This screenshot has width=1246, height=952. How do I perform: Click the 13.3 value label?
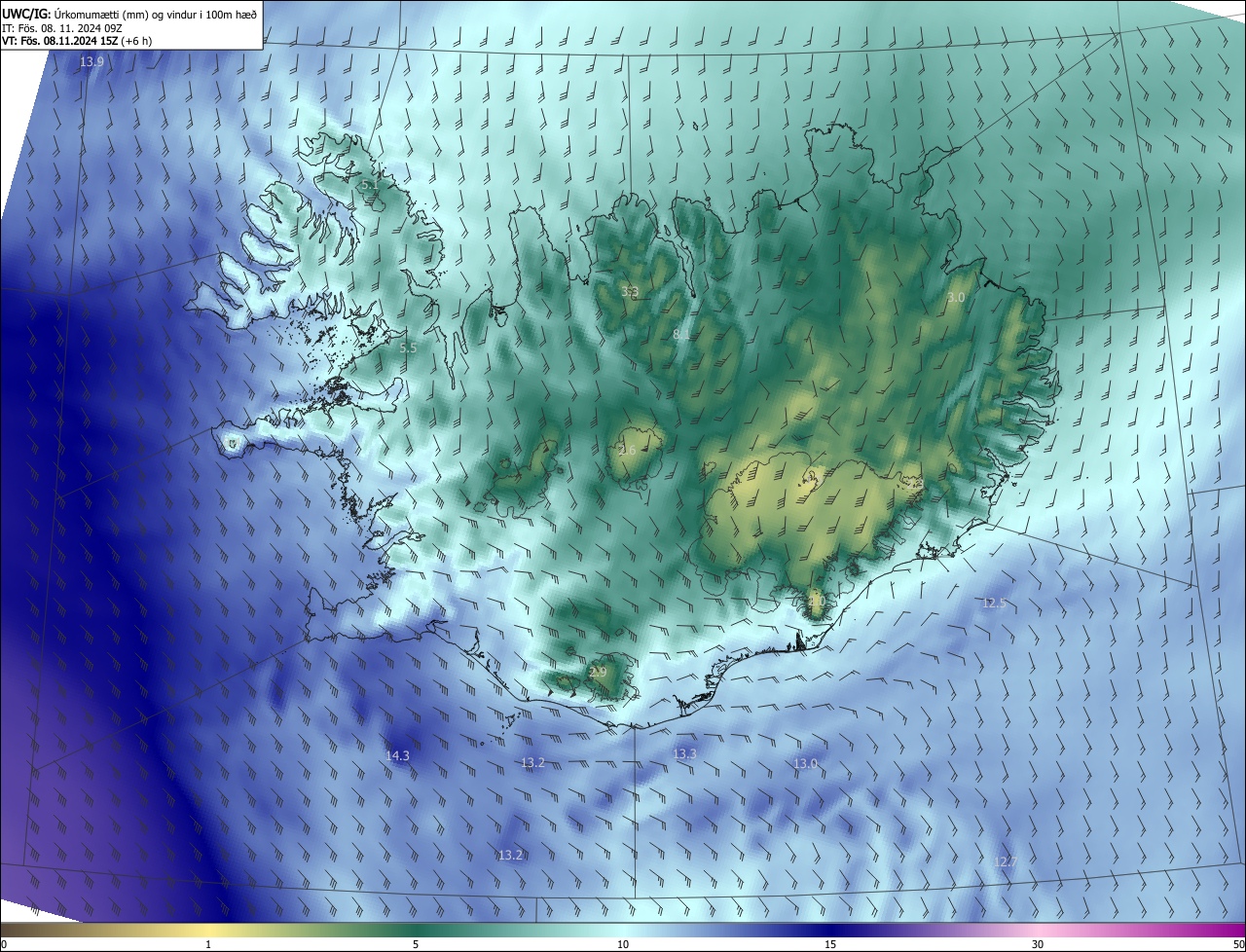click(x=684, y=754)
